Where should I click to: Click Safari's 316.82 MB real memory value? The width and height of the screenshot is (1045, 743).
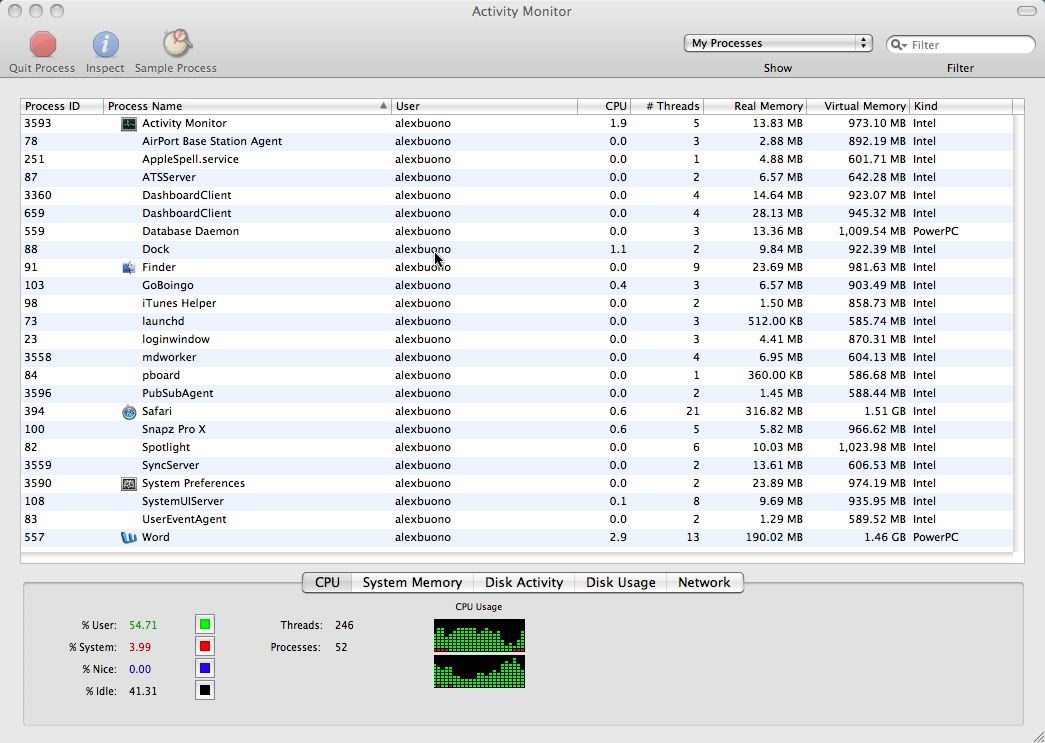click(774, 411)
